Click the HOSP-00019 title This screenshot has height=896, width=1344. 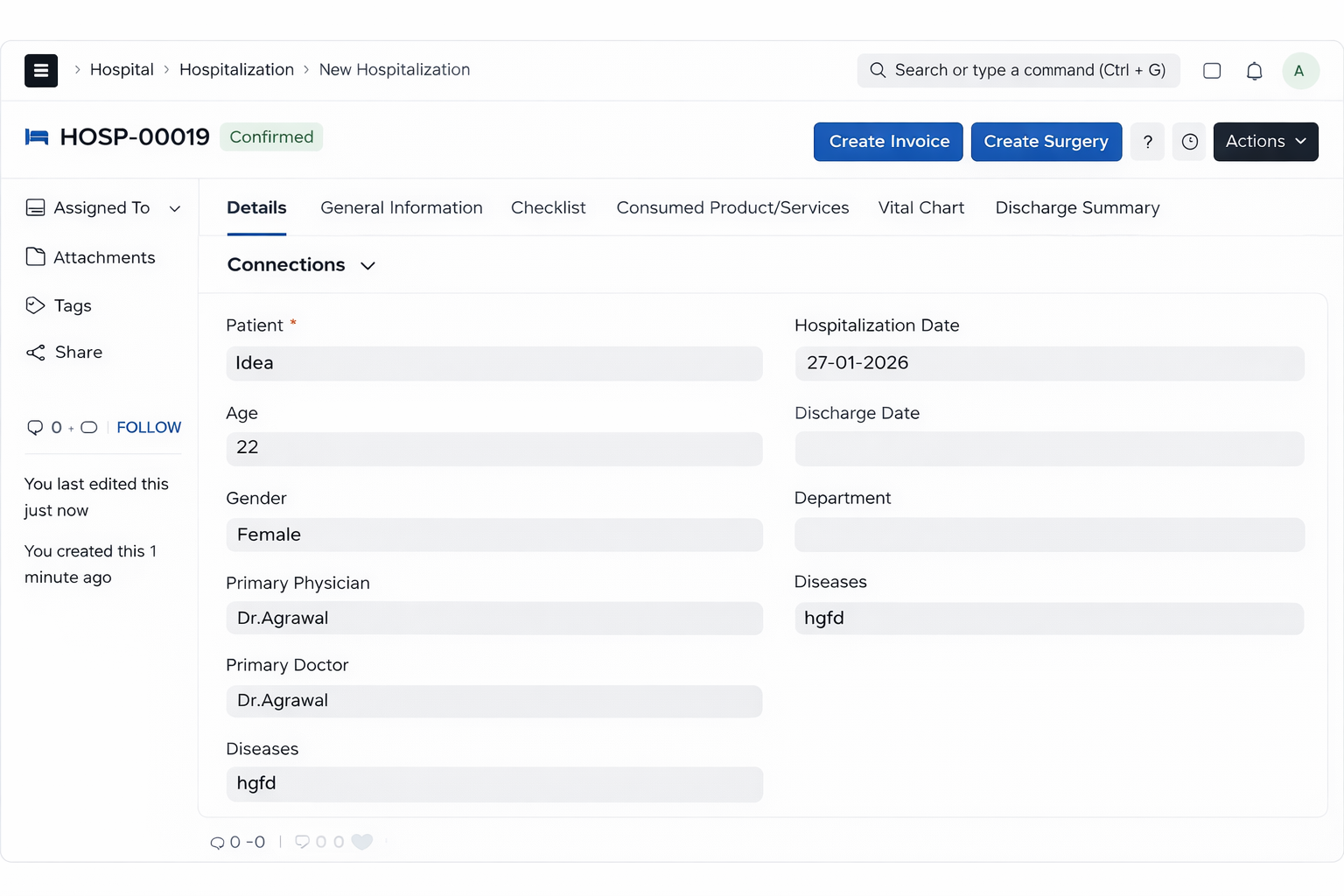[x=135, y=136]
